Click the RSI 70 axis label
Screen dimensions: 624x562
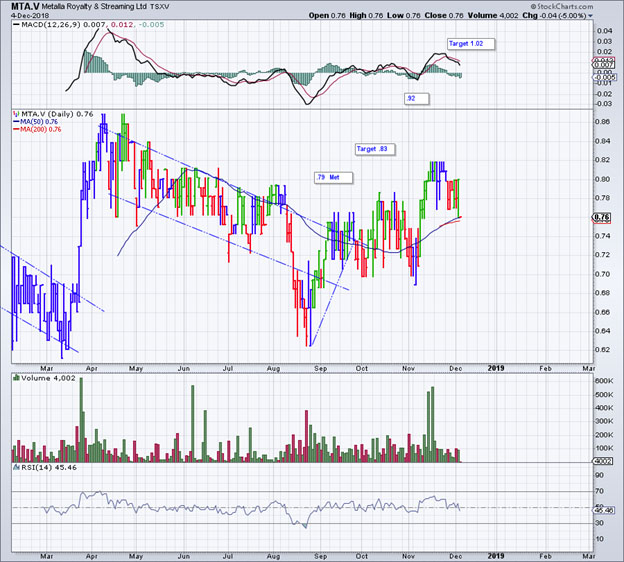click(599, 491)
